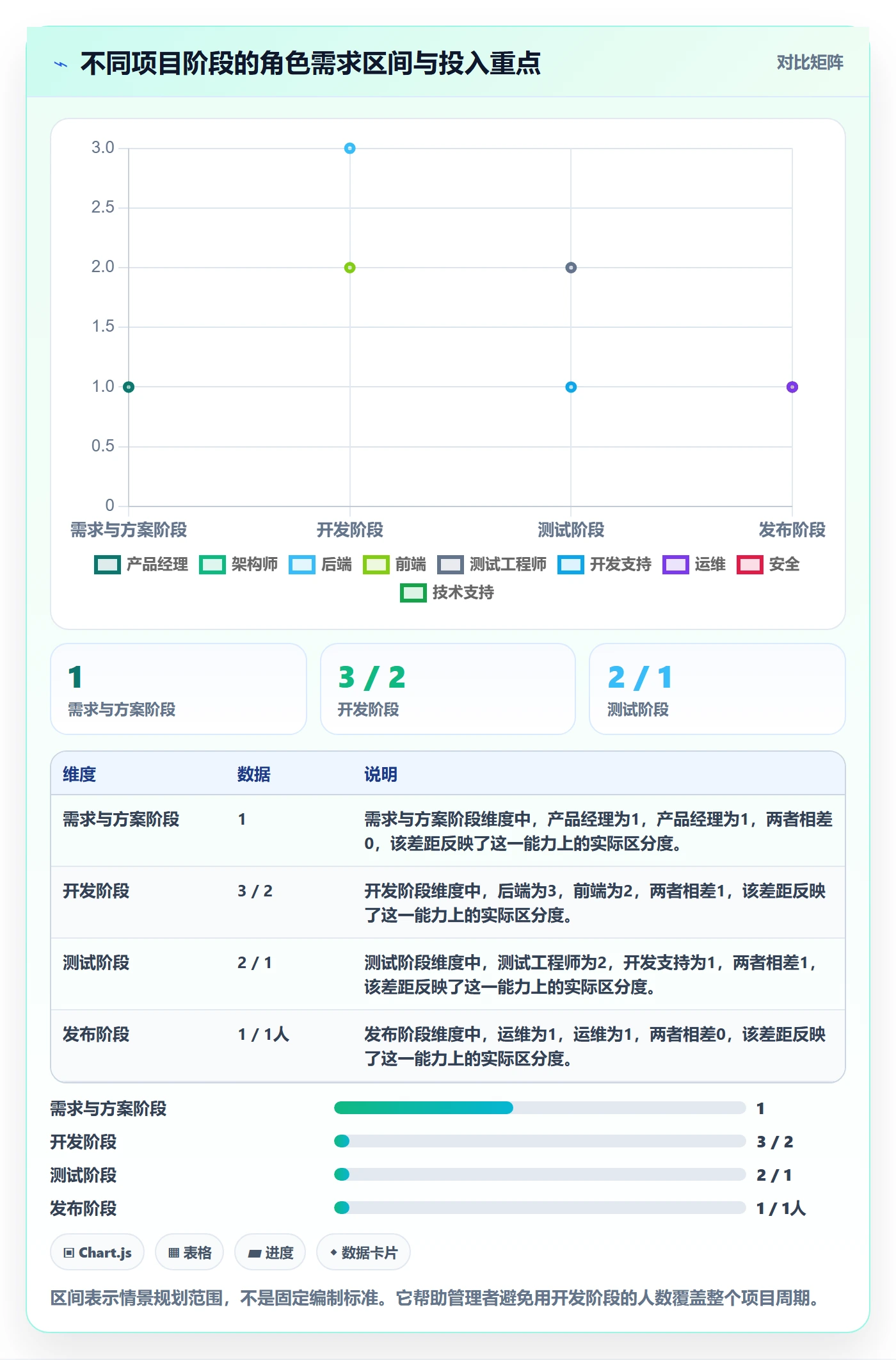This screenshot has width=896, height=1360.
Task: Click the 需求与方案阶段 progress bar
Action: (x=540, y=1108)
